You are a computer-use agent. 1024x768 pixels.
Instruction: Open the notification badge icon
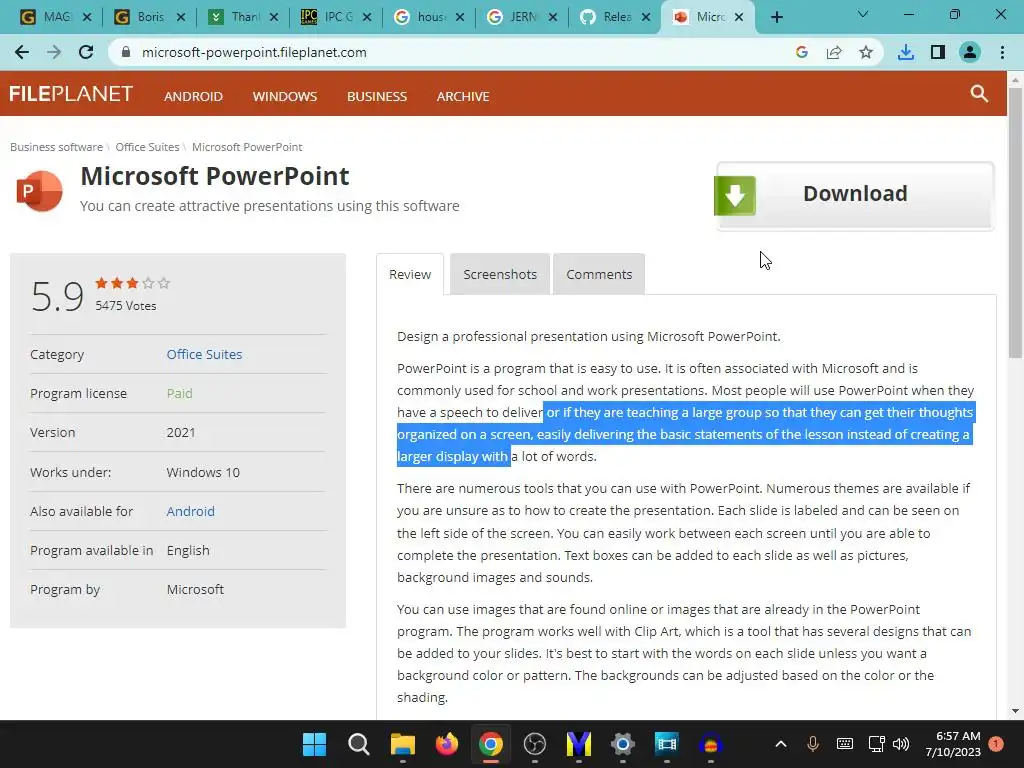996,744
